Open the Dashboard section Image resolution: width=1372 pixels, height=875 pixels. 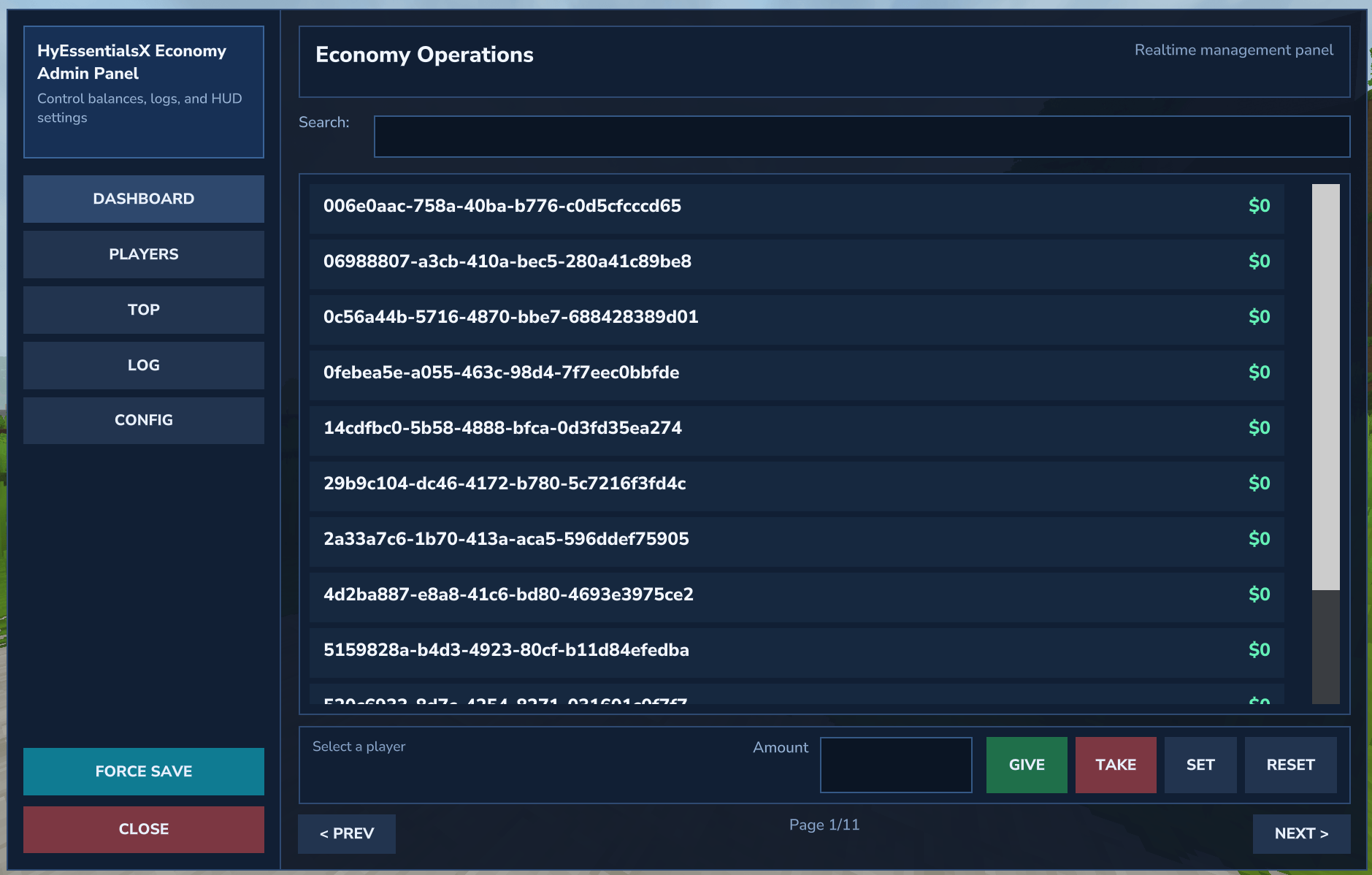[143, 199]
